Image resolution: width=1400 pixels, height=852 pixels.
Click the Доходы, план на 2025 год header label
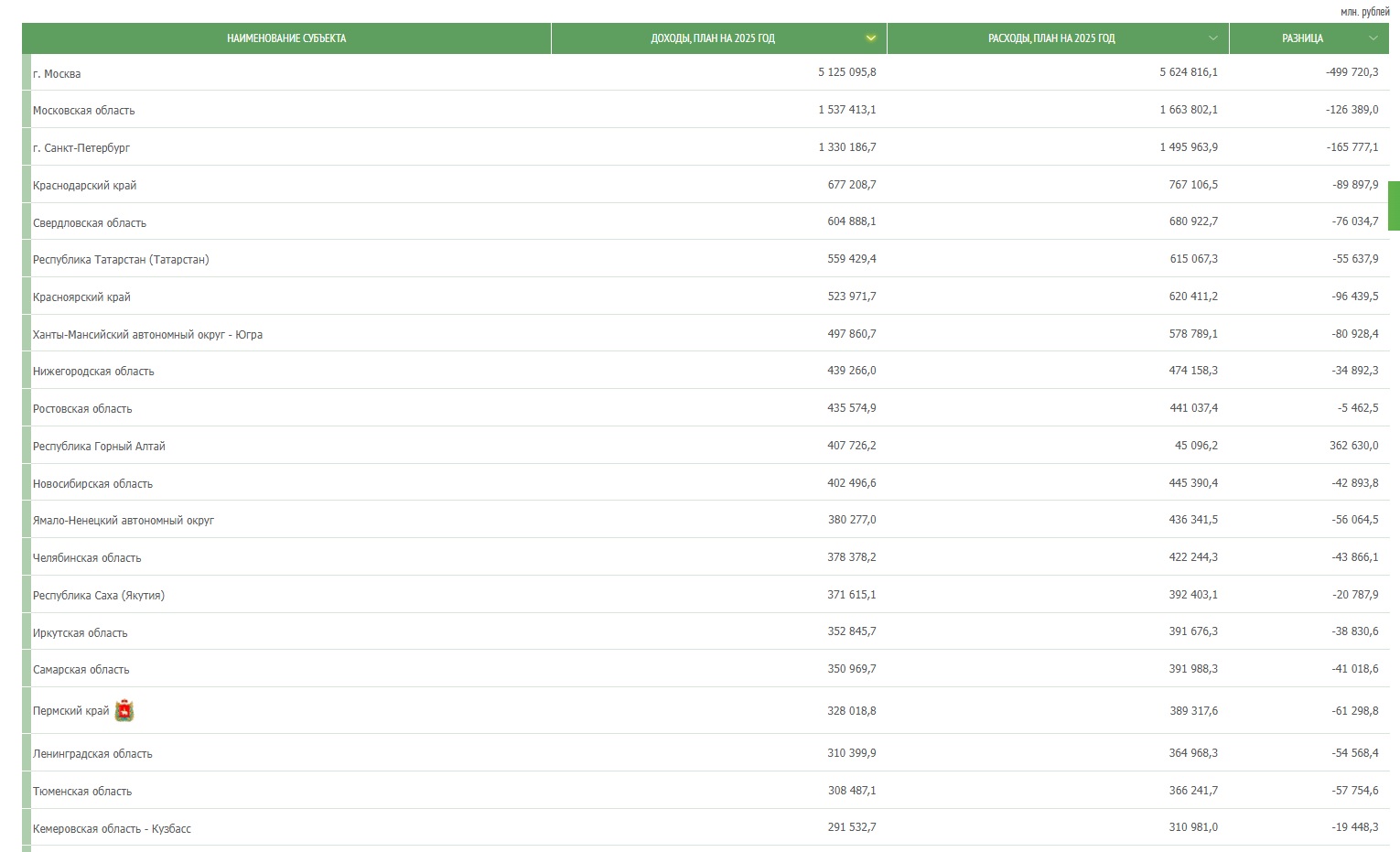(713, 38)
